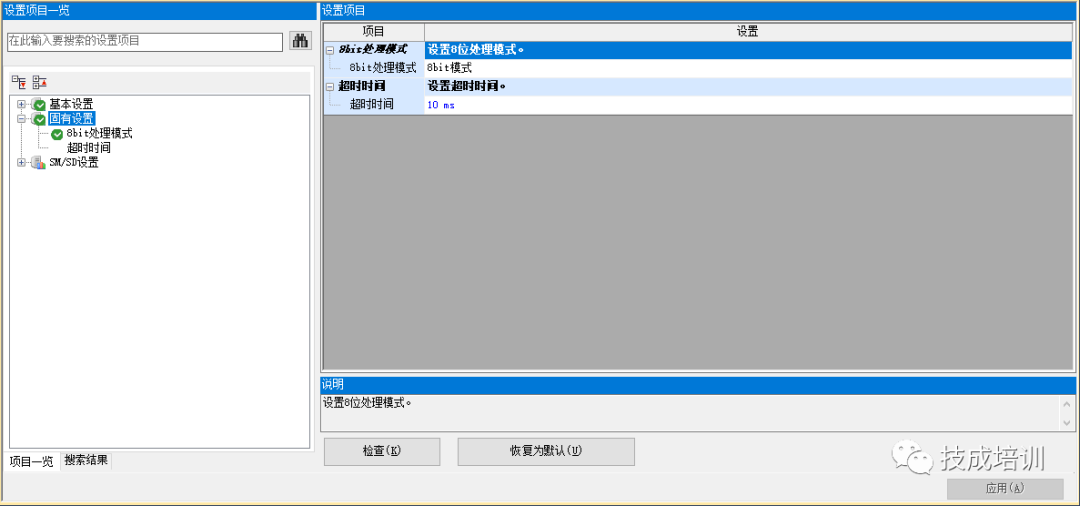Click the green check icon beside 基本设置
Screen dimensions: 1080x506
pos(40,105)
